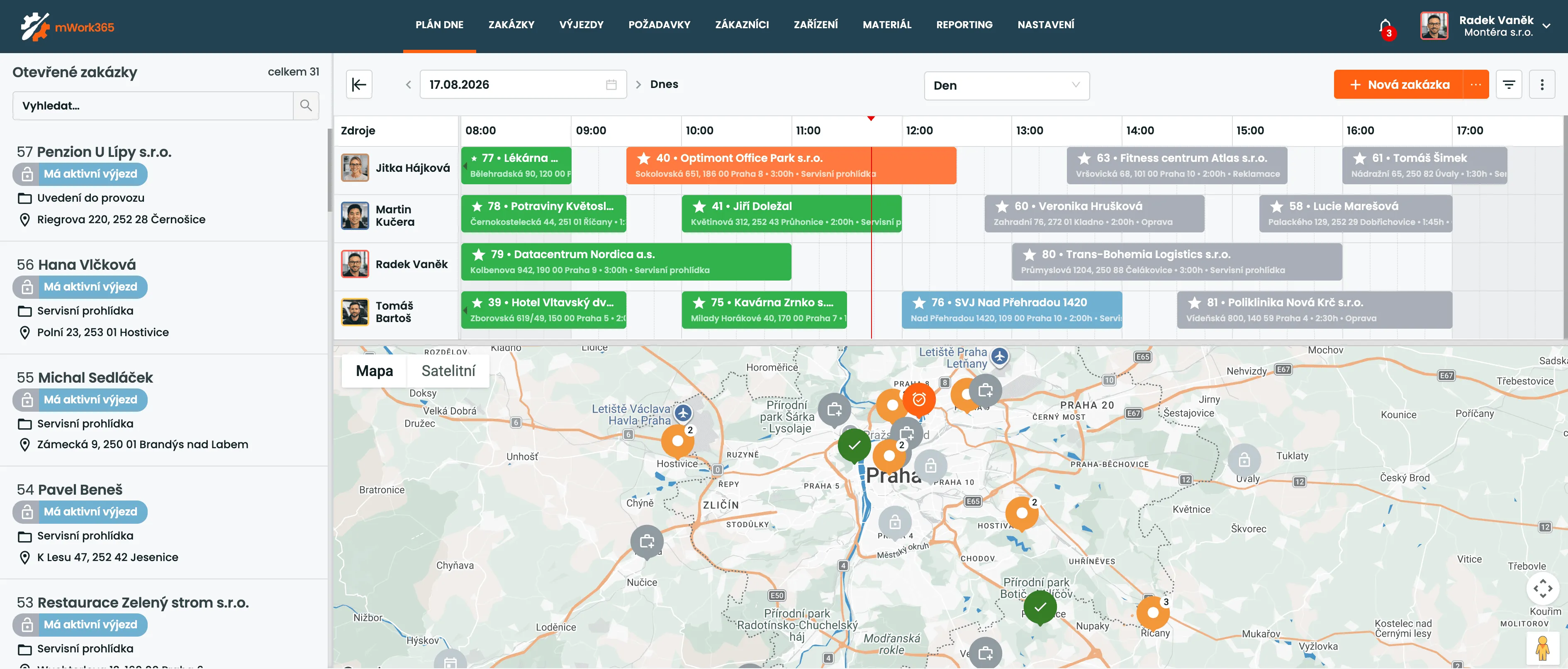Open the 63 Fitness centrum Atlas job
Viewport: 1568px width, 669px height.
tap(1176, 166)
